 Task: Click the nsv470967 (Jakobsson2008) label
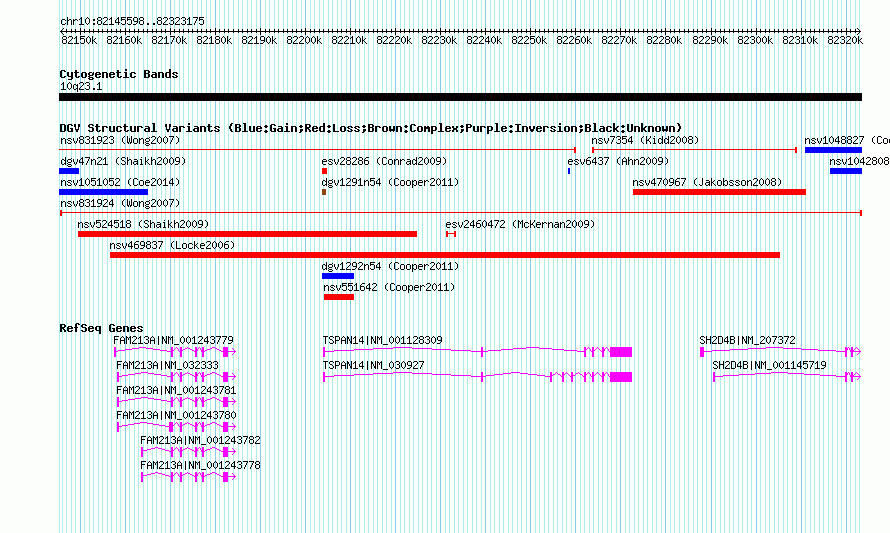click(x=707, y=182)
